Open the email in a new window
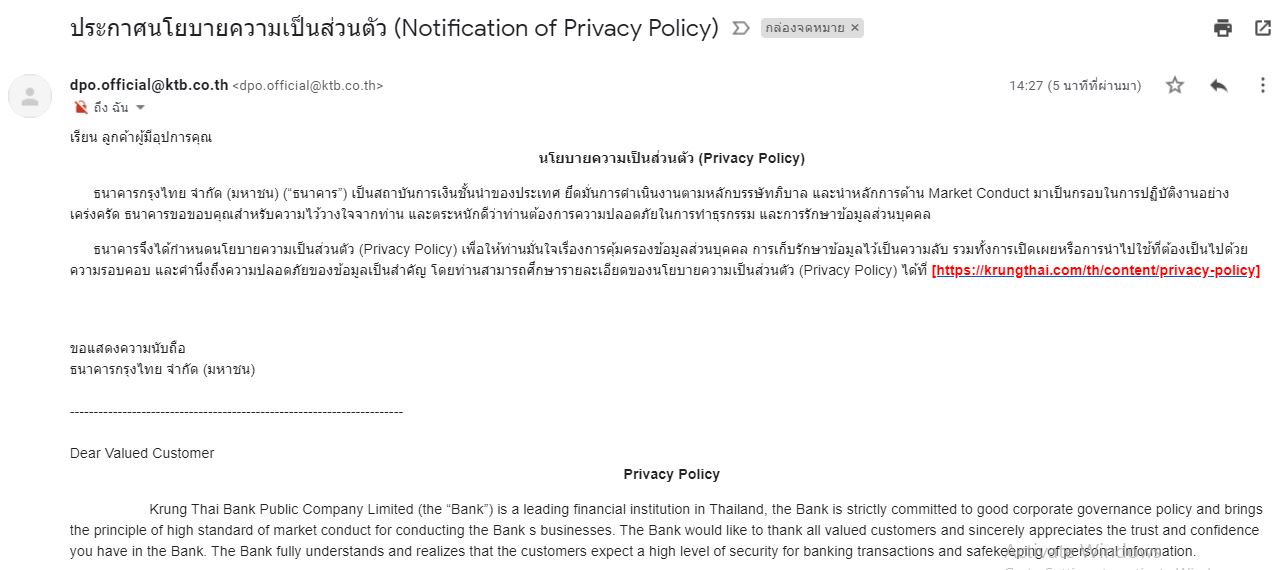The image size is (1283, 570). (1262, 28)
